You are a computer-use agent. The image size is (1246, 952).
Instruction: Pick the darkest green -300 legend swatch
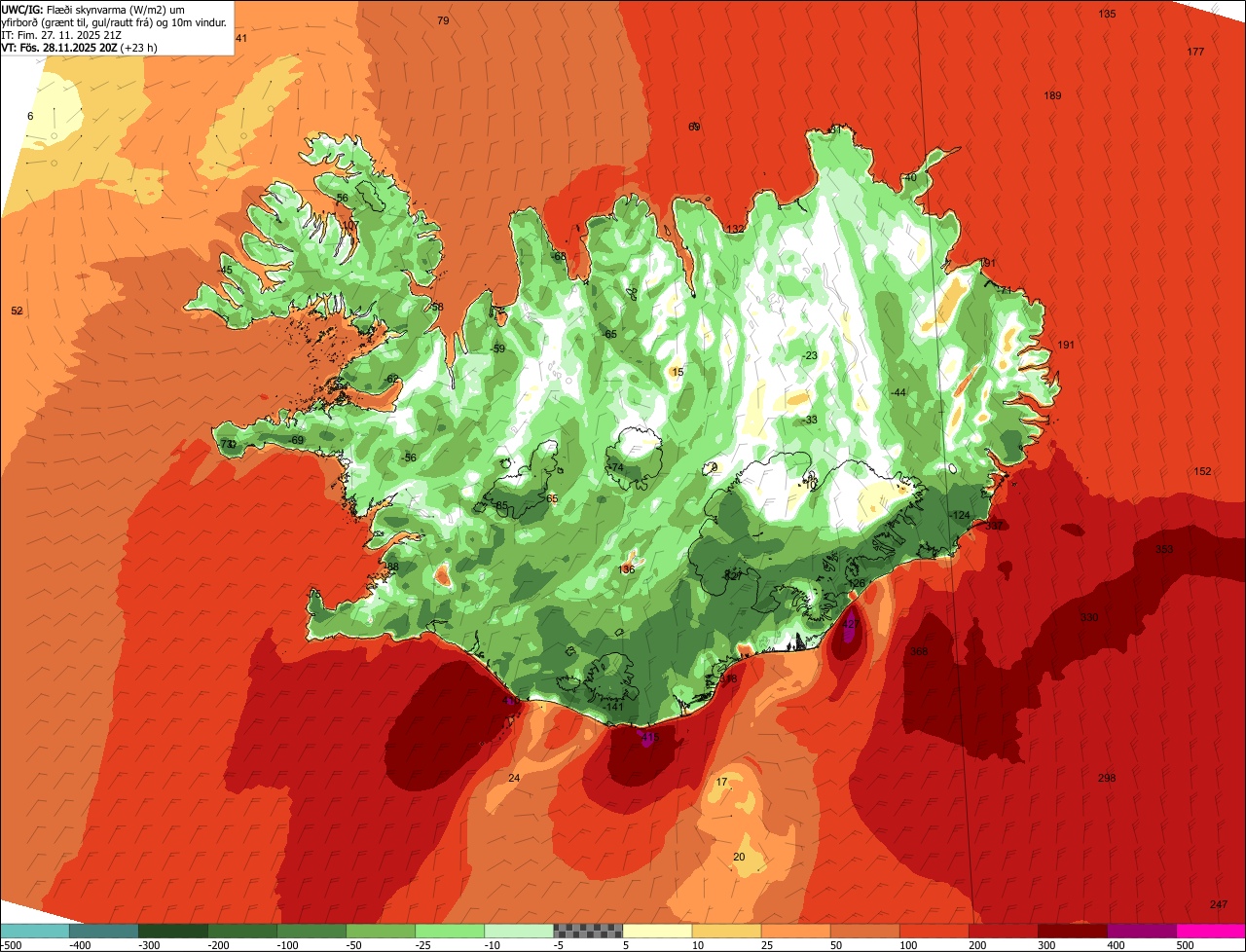[173, 931]
